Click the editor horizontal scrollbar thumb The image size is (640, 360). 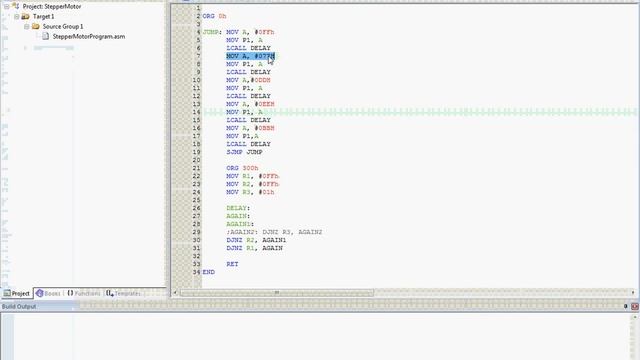click(x=277, y=293)
